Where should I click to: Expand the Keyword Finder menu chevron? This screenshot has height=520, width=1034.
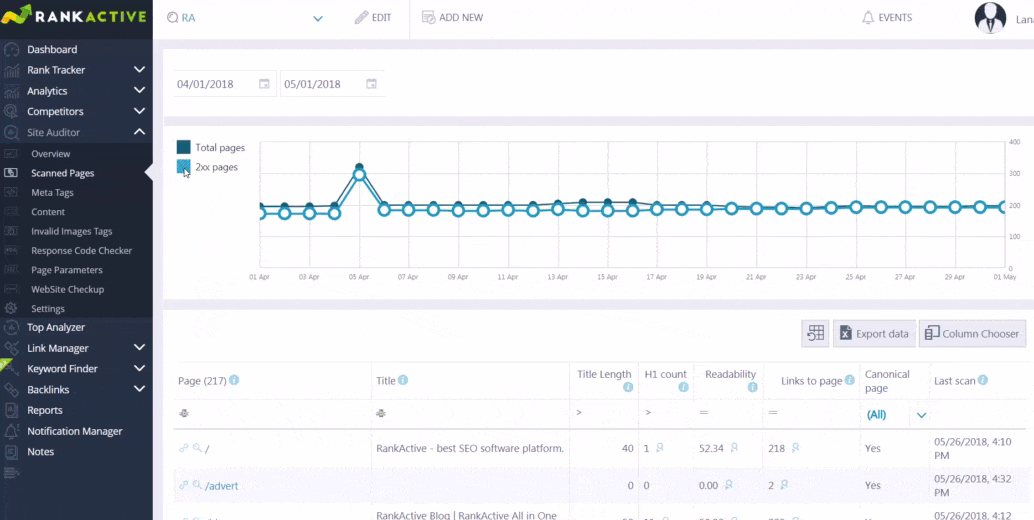pos(139,369)
